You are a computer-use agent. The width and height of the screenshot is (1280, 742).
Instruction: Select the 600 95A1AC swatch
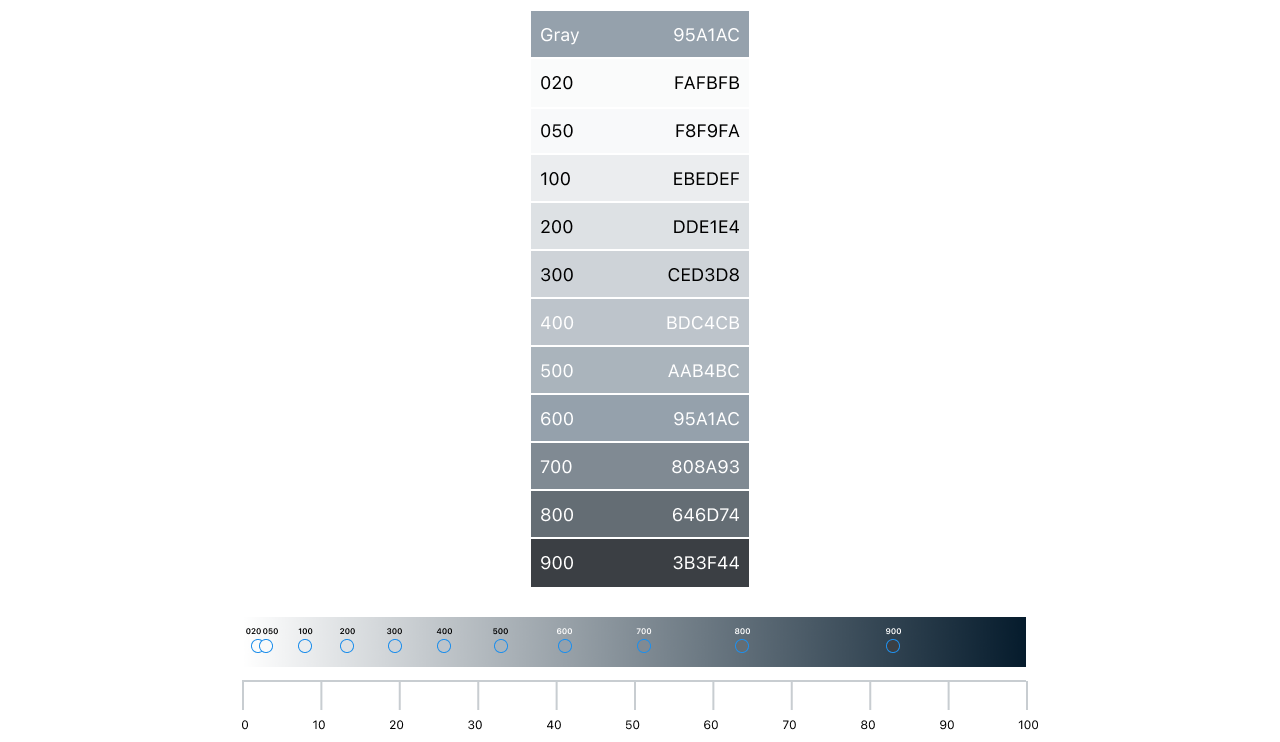click(x=640, y=418)
